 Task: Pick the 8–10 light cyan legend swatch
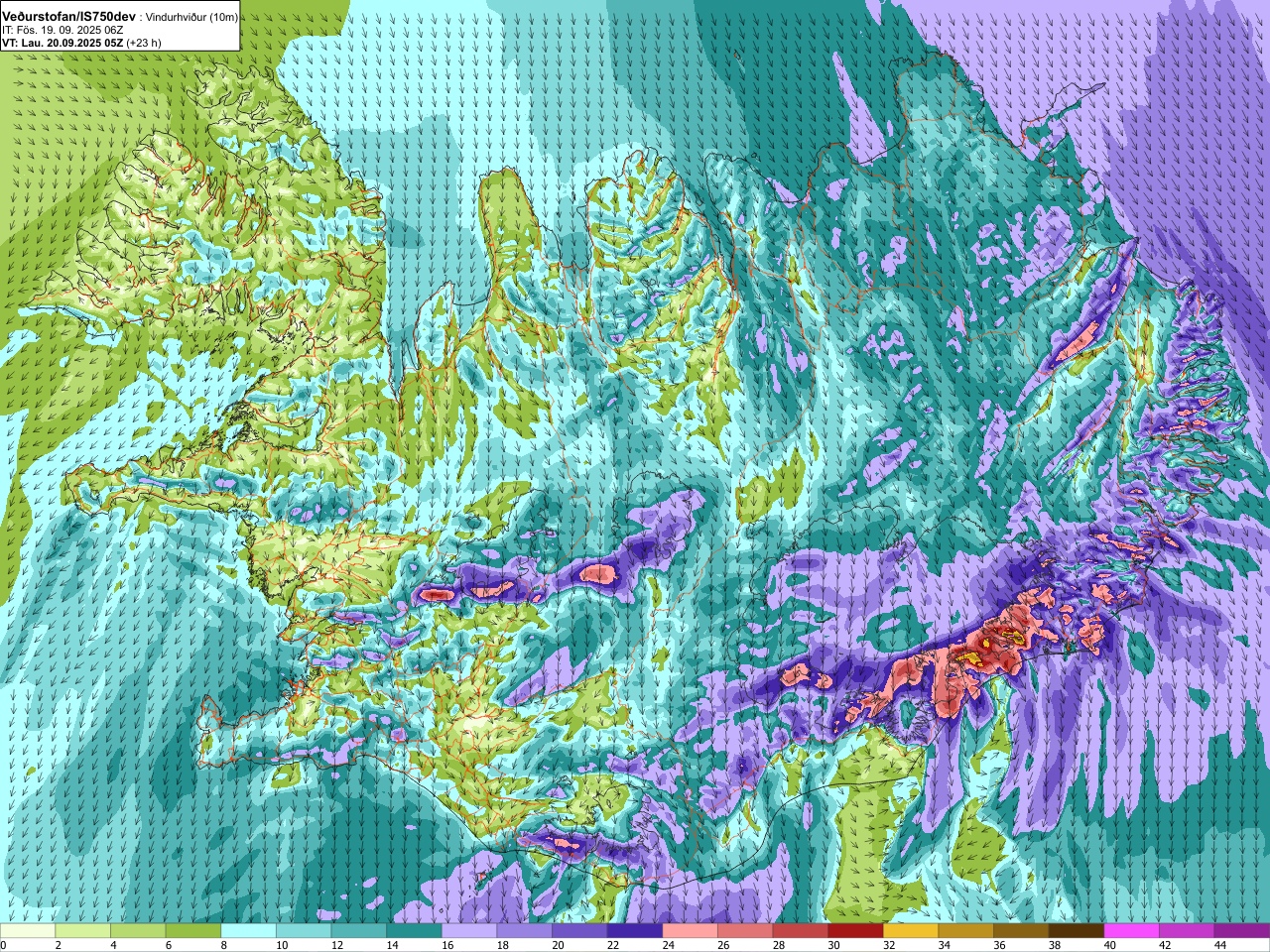click(x=248, y=931)
